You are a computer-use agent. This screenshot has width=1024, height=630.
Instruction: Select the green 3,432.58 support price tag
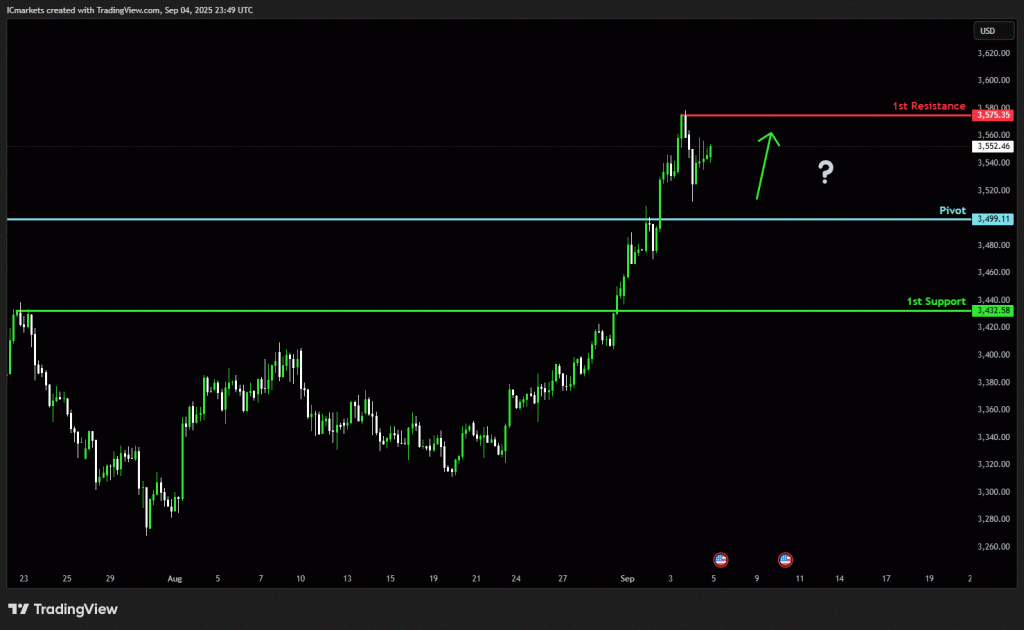(x=993, y=311)
